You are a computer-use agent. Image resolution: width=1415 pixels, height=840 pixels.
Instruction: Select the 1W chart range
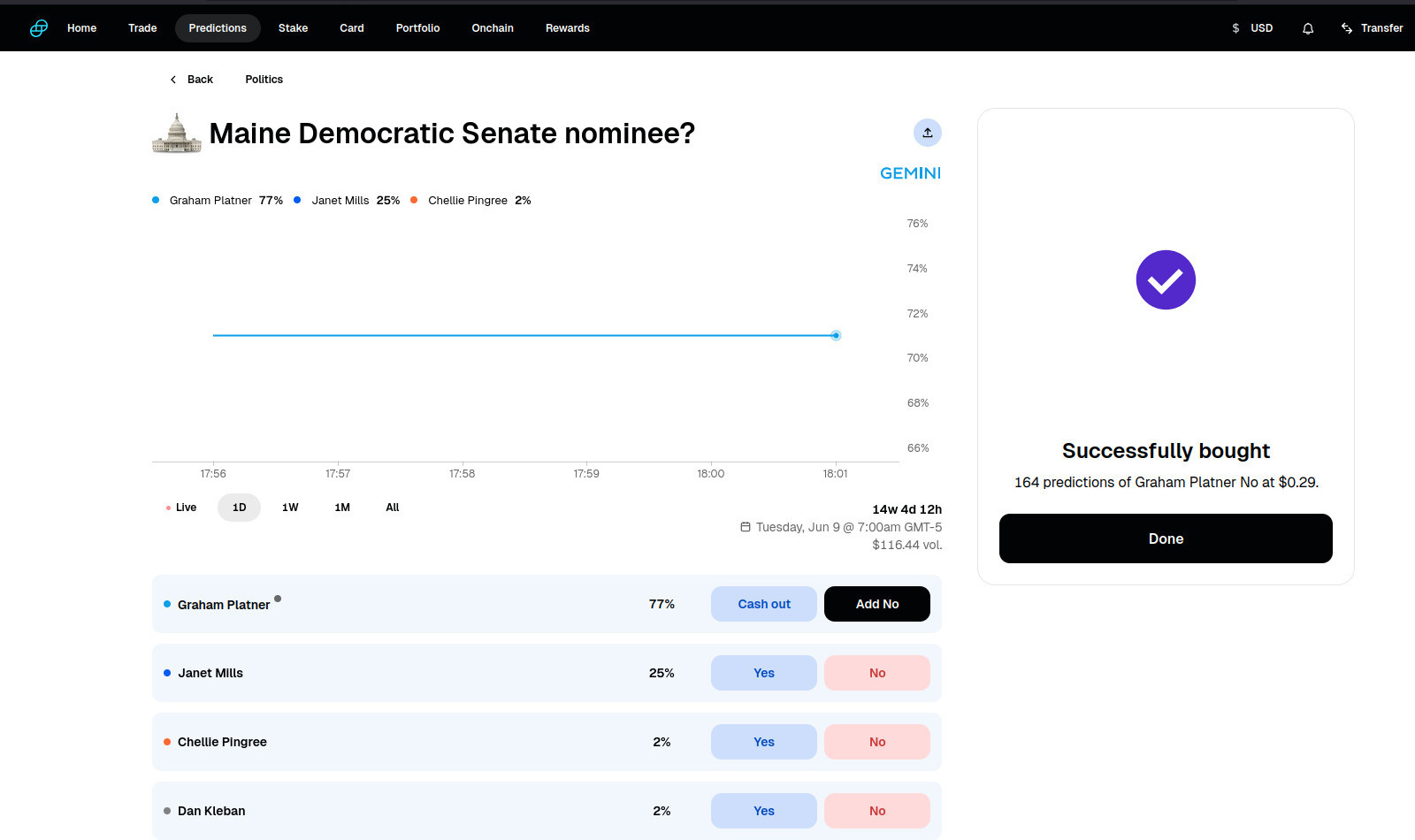(x=290, y=508)
